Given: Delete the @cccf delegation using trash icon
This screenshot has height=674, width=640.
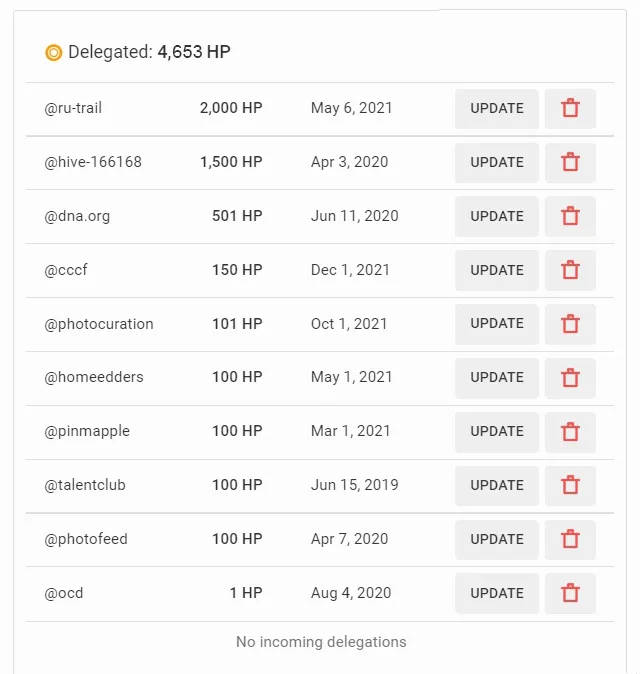Looking at the screenshot, I should point(570,270).
